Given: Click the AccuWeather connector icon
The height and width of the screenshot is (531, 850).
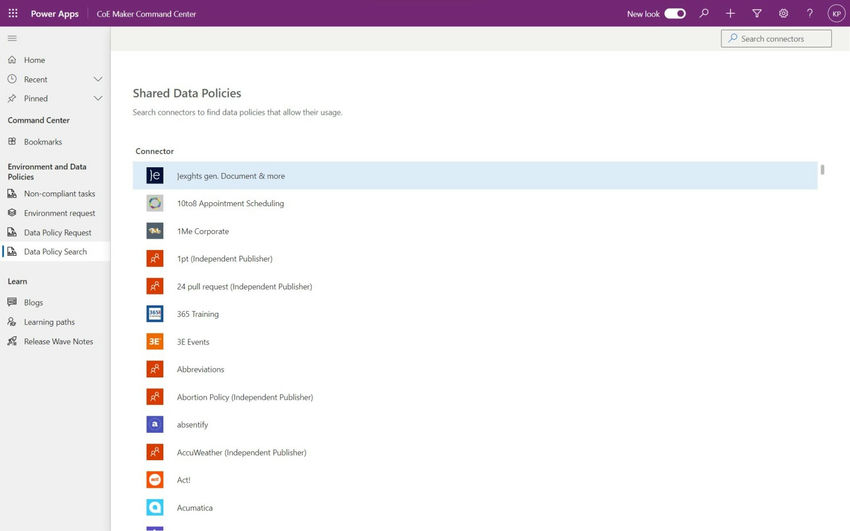Looking at the screenshot, I should 154,452.
